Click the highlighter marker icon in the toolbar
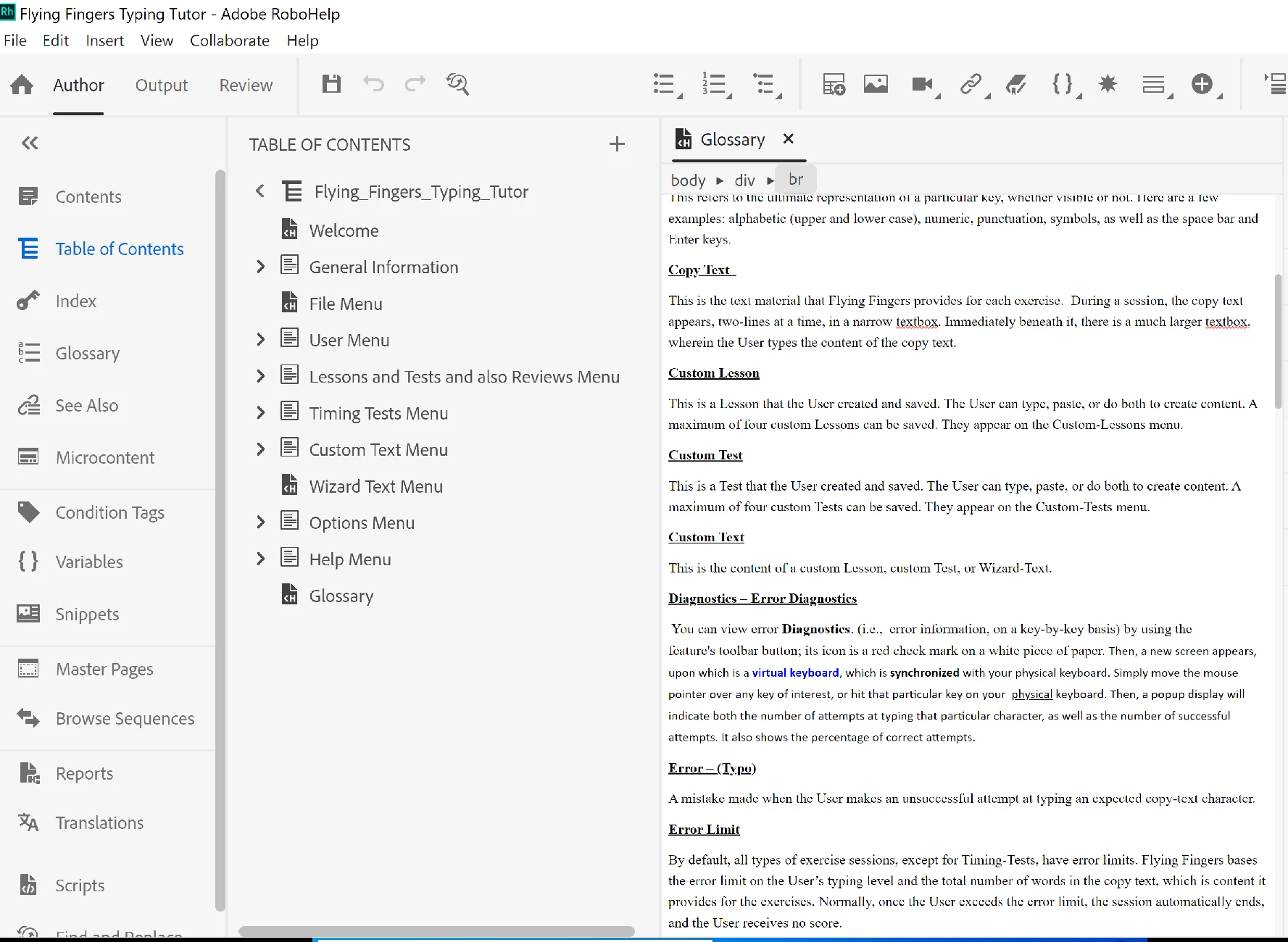The image size is (1288, 942). (x=1016, y=85)
